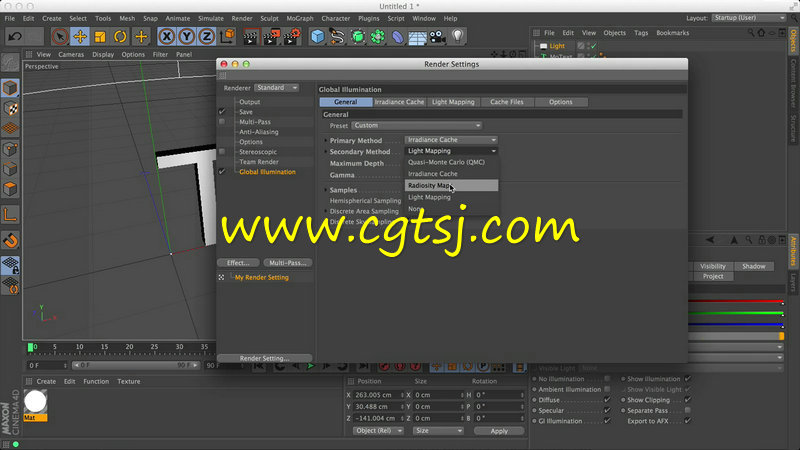Image resolution: width=800 pixels, height=450 pixels.
Task: Expand the Samples section triangle
Action: coord(326,190)
